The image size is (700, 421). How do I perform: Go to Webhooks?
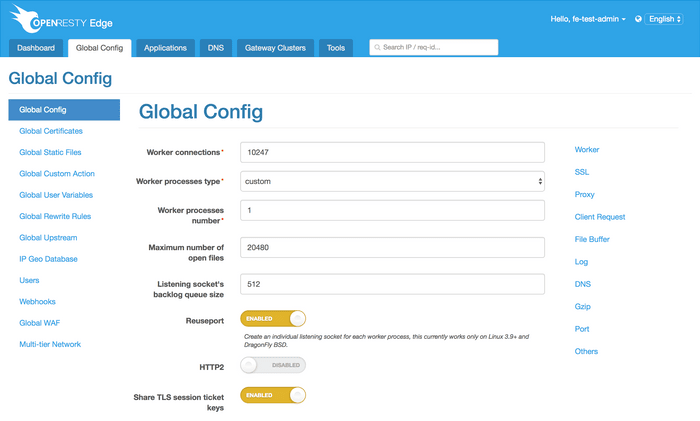coord(37,302)
